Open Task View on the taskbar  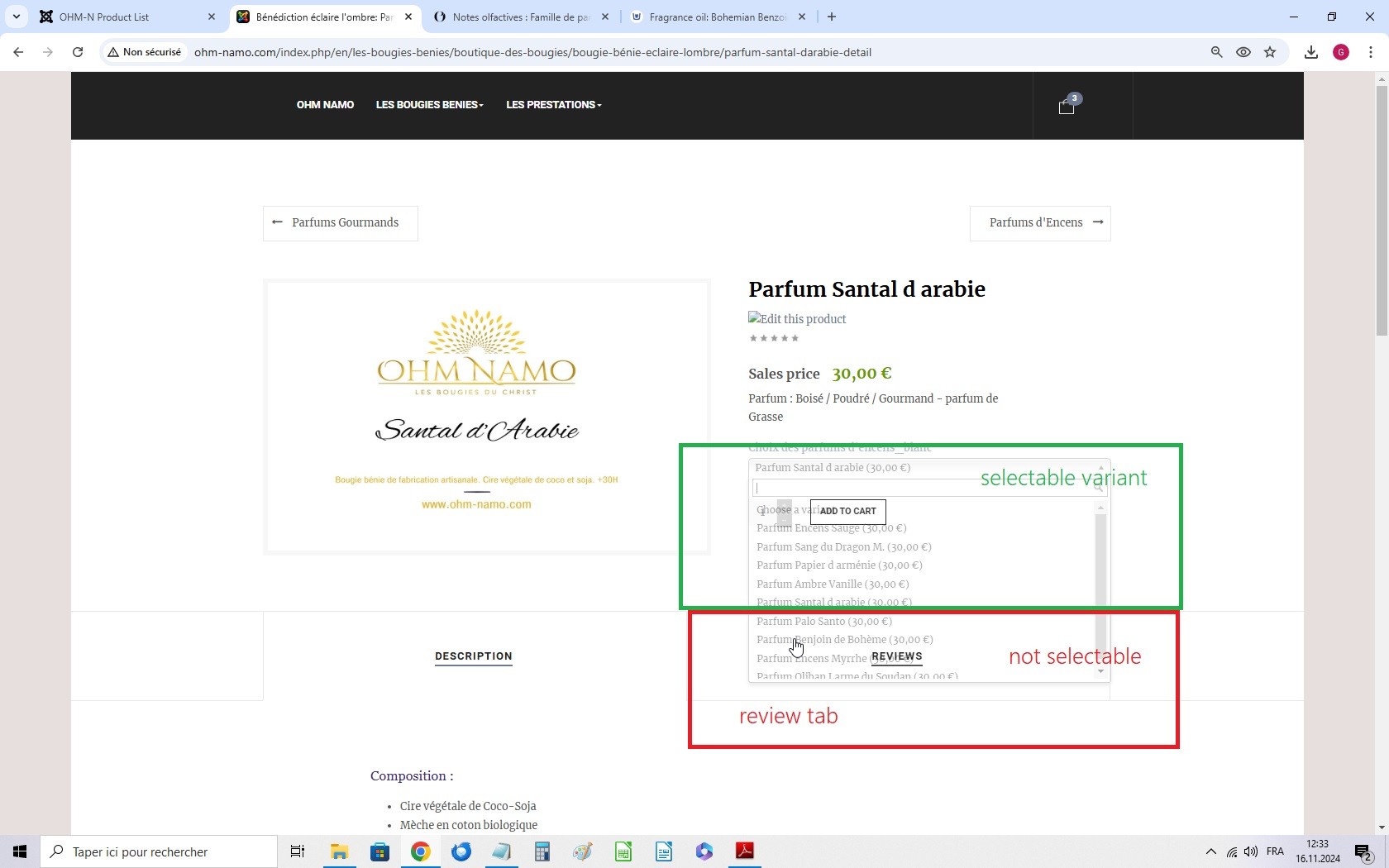click(298, 851)
